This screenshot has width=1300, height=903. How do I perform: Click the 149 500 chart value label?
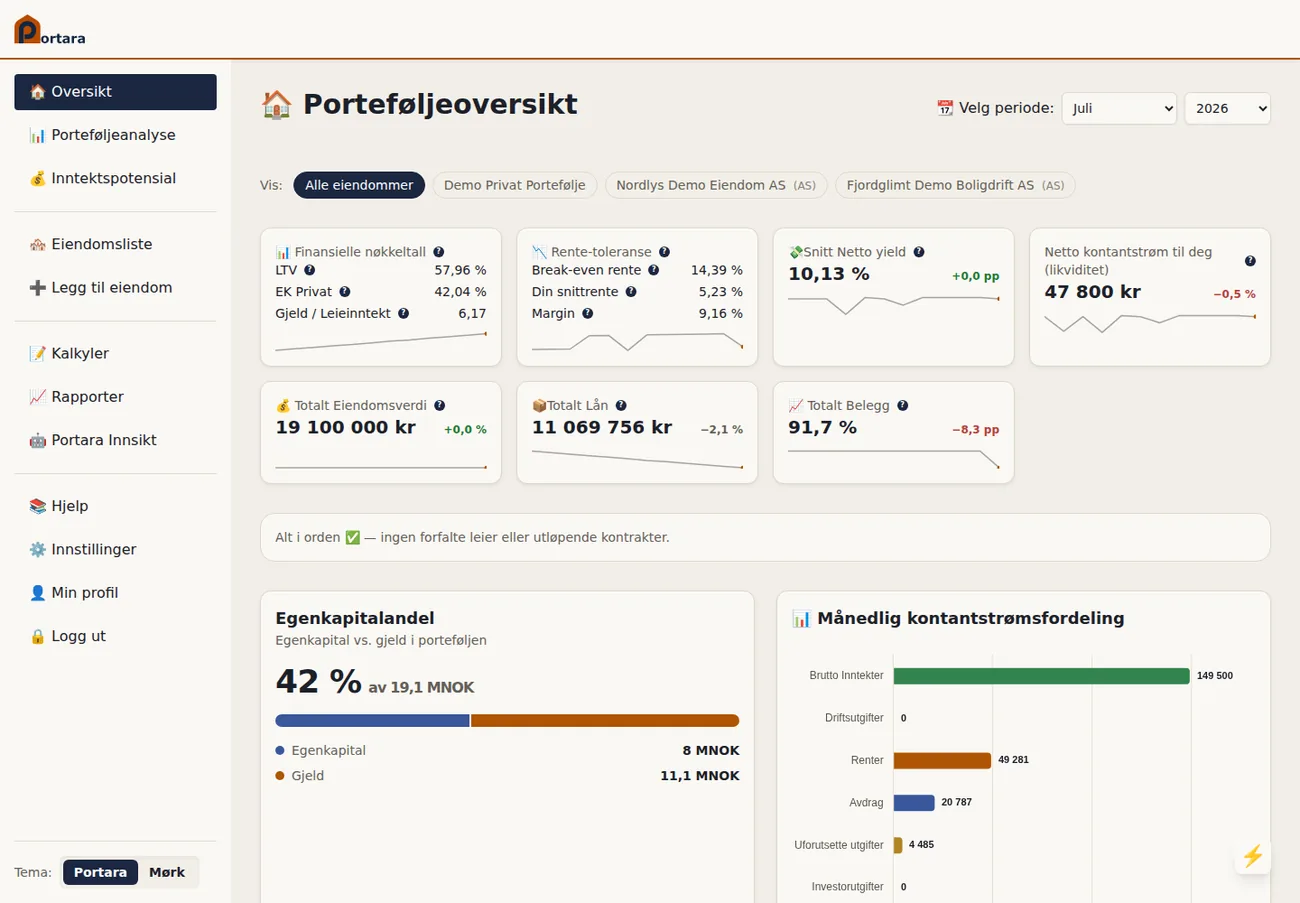click(1215, 676)
